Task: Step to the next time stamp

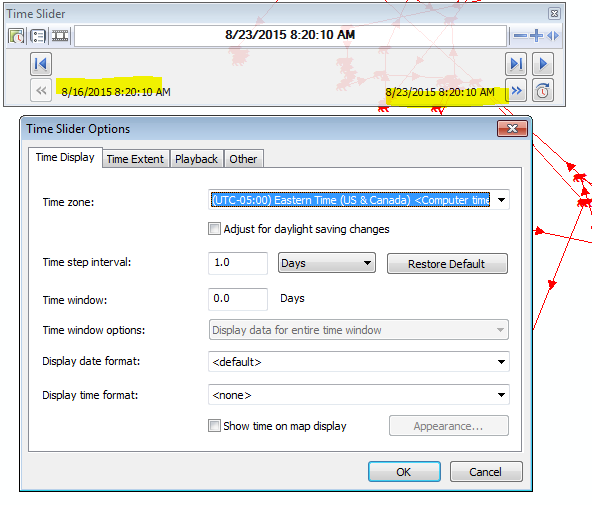Action: [x=516, y=64]
